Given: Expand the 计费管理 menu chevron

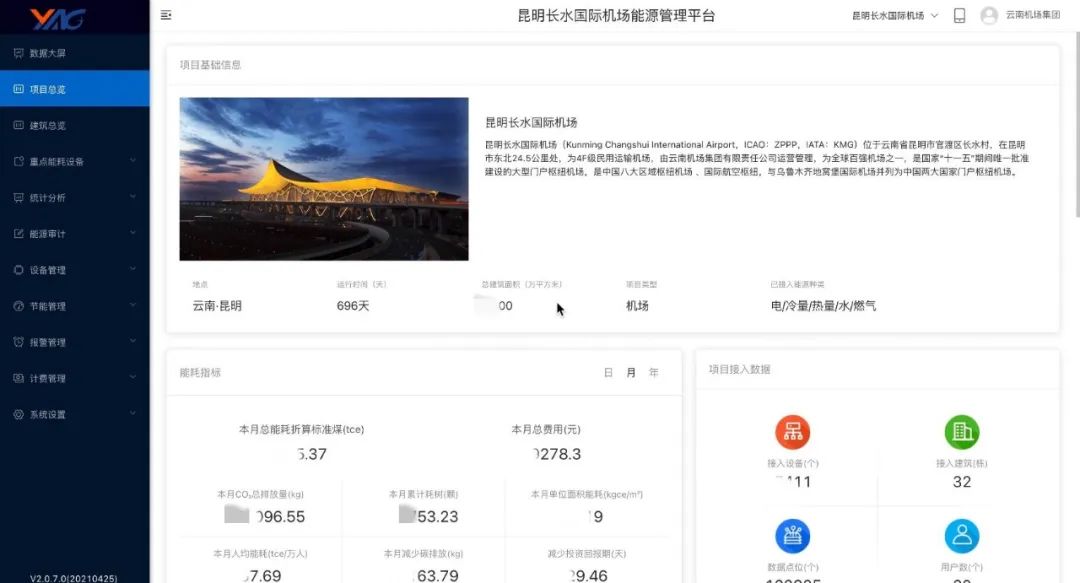Looking at the screenshot, I should (133, 378).
